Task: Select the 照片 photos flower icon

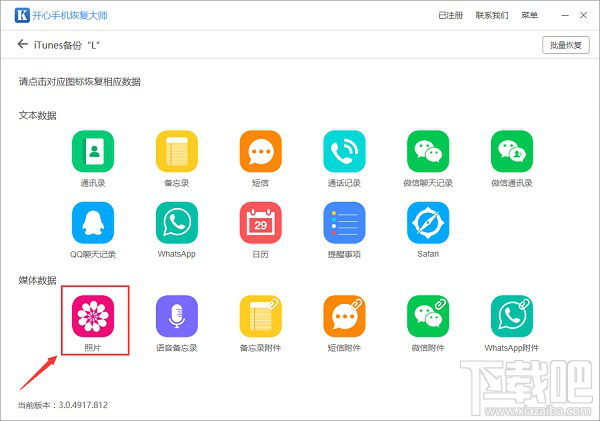Action: pyautogui.click(x=93, y=316)
